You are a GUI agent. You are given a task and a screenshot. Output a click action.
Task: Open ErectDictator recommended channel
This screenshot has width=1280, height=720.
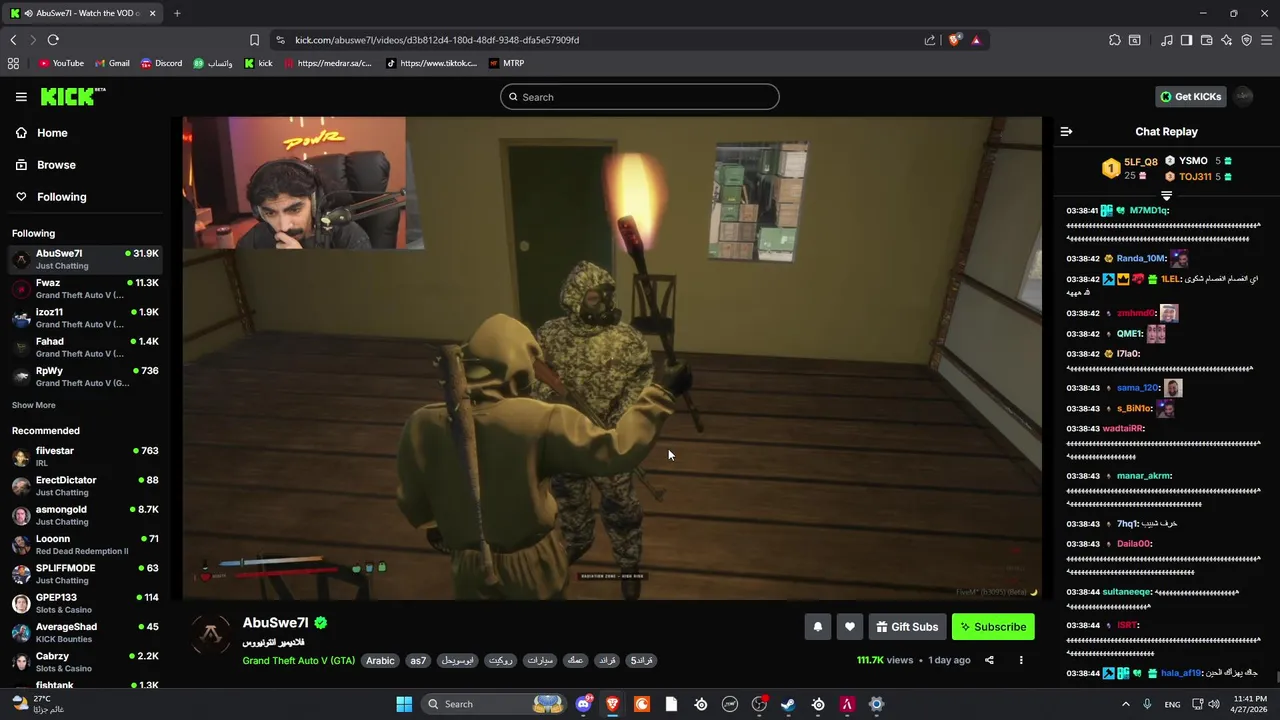[84, 486]
